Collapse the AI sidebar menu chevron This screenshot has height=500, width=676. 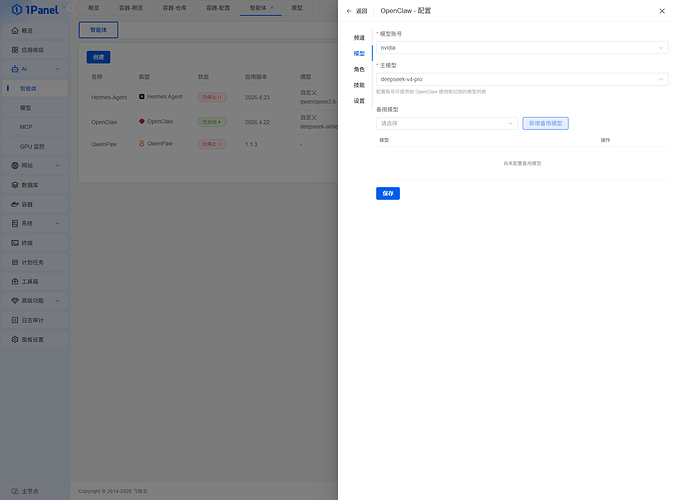point(58,69)
